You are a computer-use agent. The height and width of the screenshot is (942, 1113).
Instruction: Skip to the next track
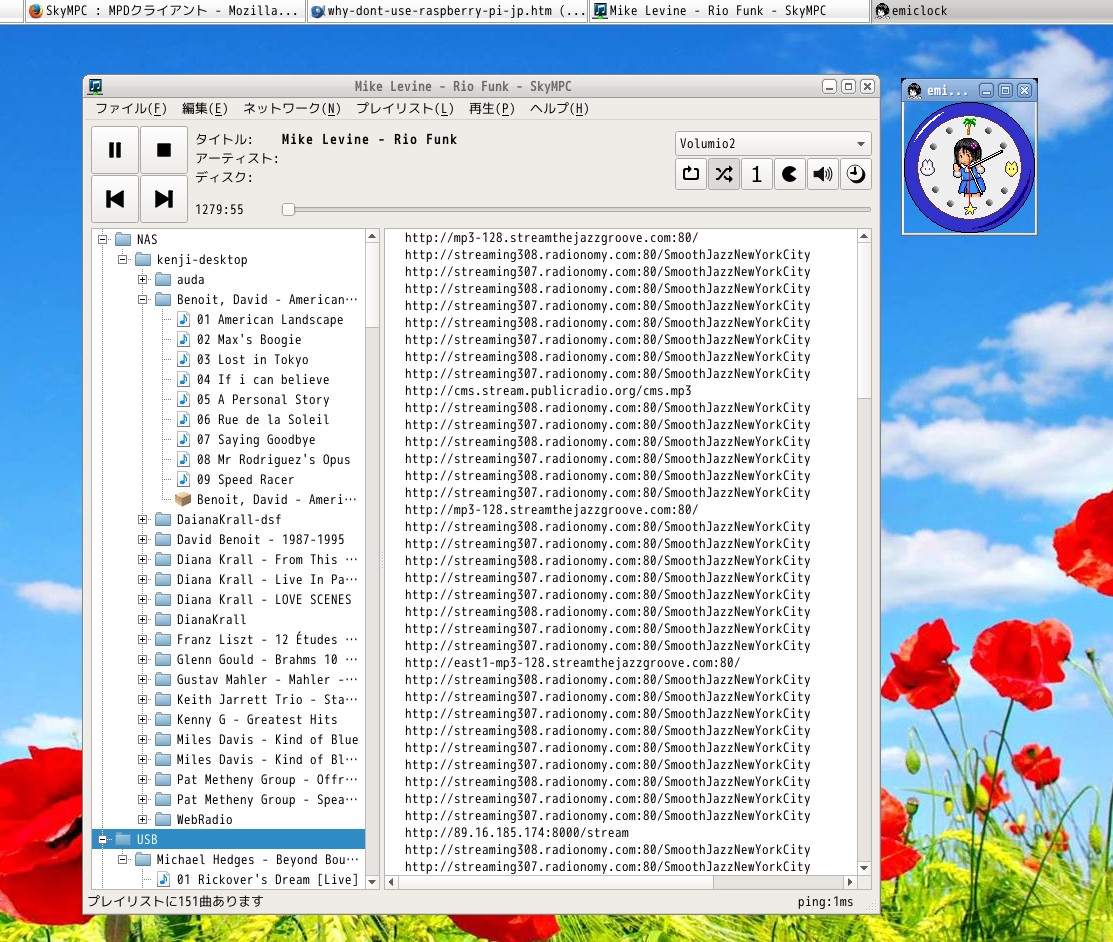pos(164,199)
